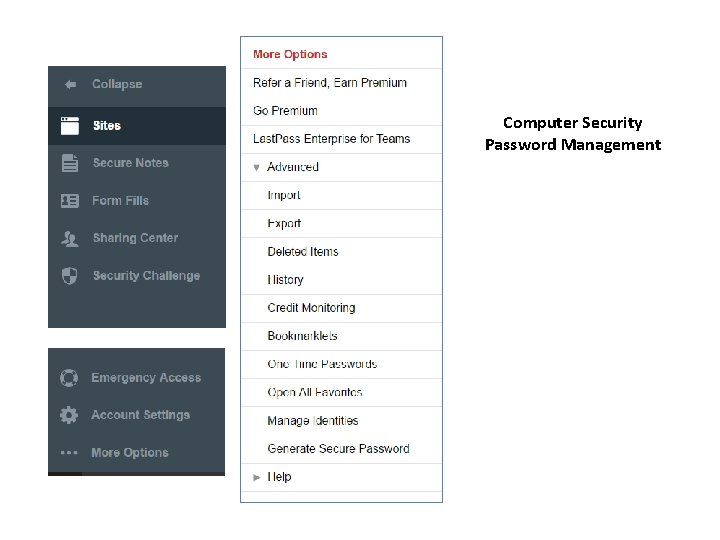Click Refer a Friend, Earn Premium
The height and width of the screenshot is (540, 720).
[x=330, y=83]
